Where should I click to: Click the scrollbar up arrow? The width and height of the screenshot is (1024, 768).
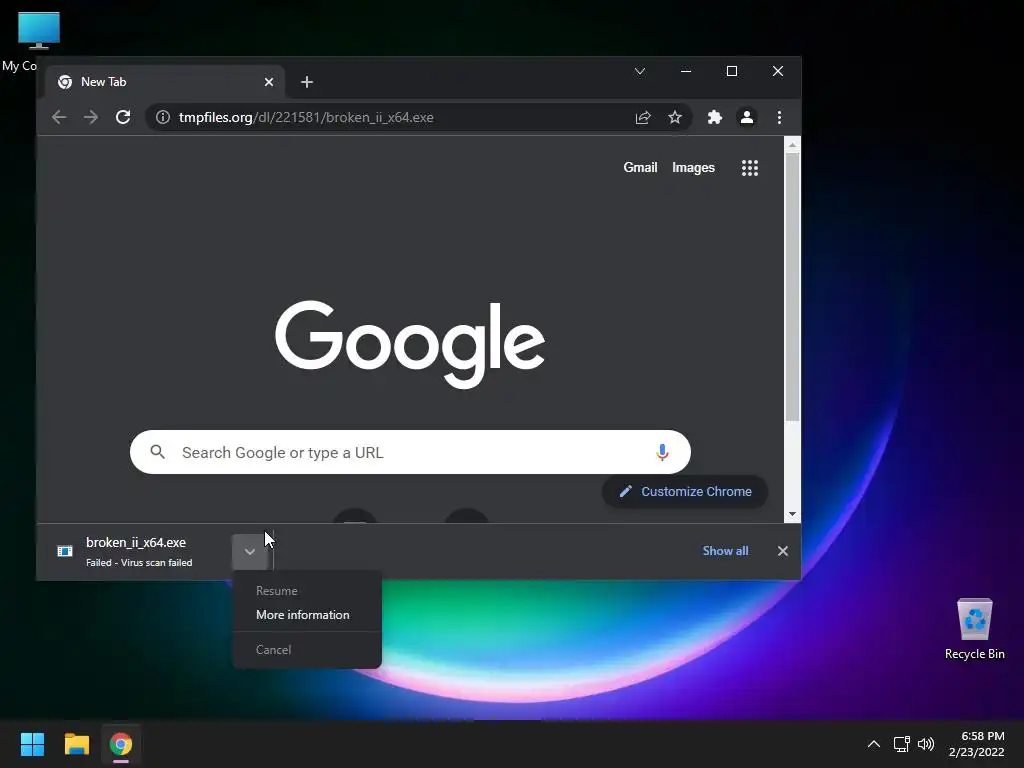tap(792, 145)
